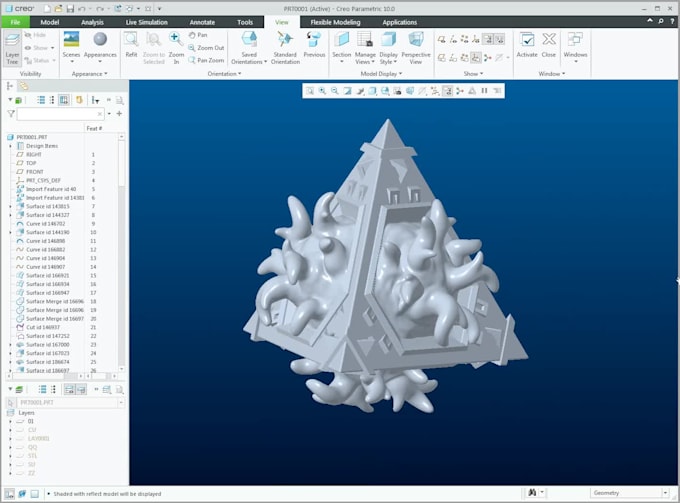Open Saved Orientations dropdown

click(249, 48)
